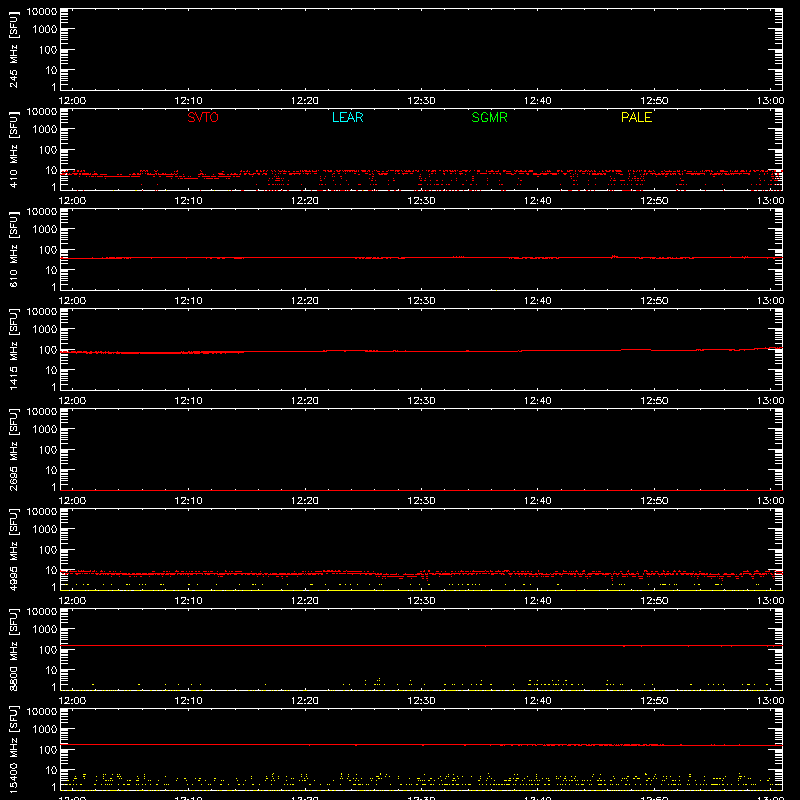Click the red flux trace in 610 MHz panel

coord(421,258)
